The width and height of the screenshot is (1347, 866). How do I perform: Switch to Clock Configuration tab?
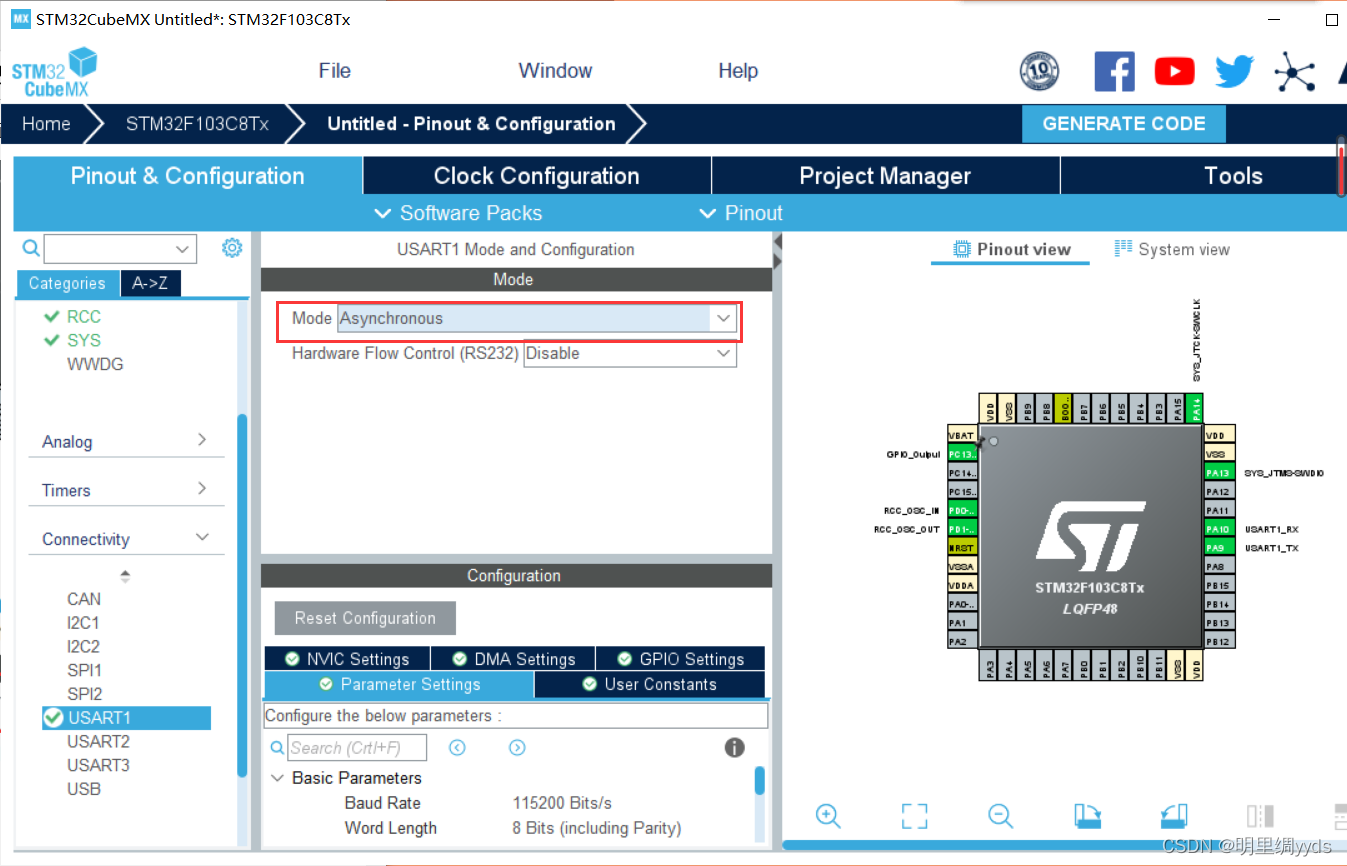[x=537, y=176]
